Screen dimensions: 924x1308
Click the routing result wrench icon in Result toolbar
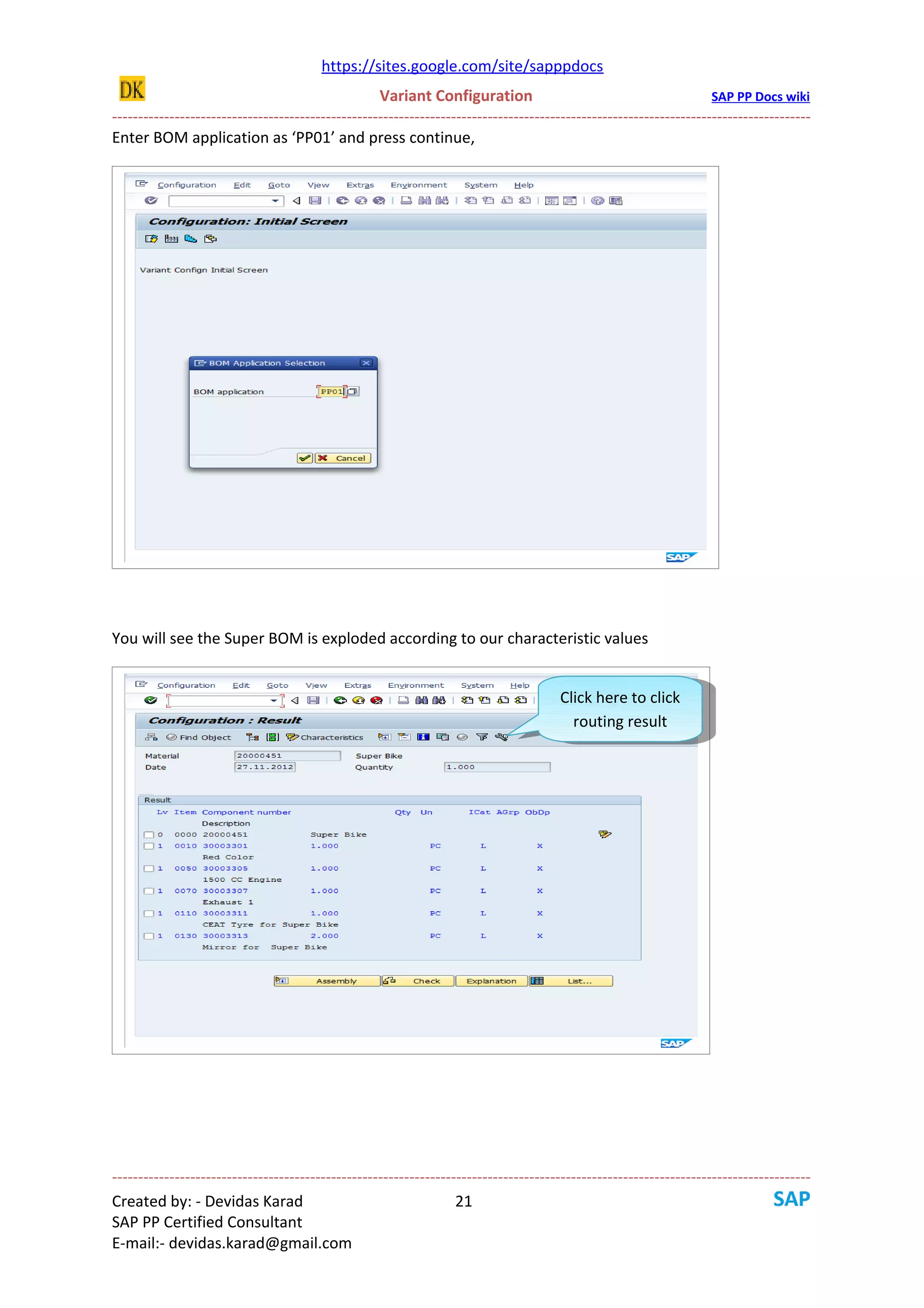point(501,737)
